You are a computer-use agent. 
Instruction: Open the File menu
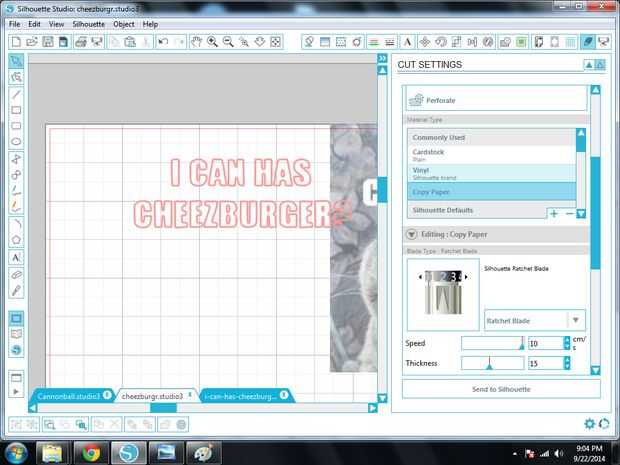tap(15, 24)
